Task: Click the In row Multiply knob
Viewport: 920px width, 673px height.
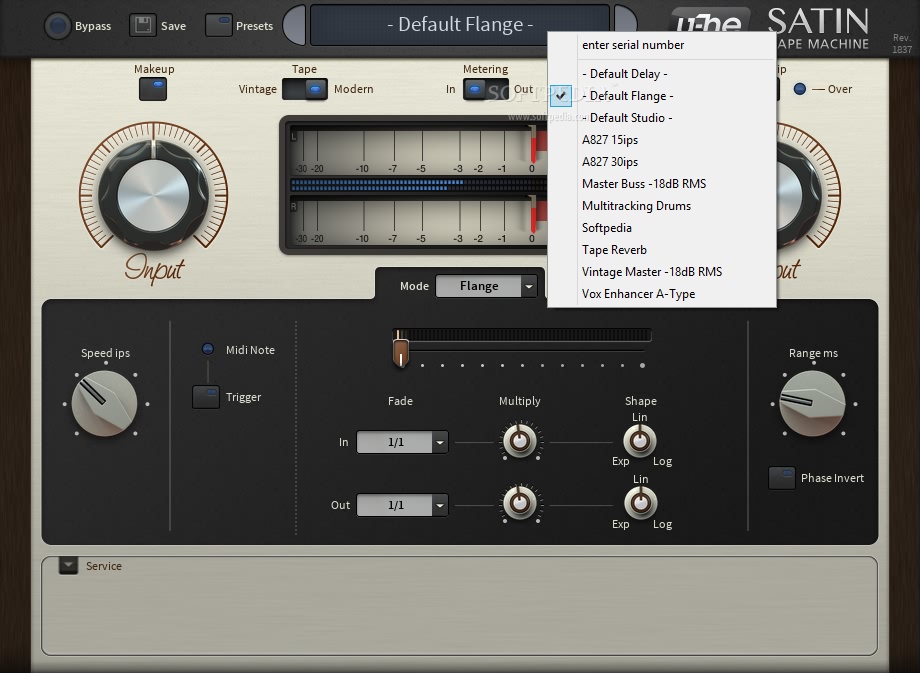Action: pos(519,441)
